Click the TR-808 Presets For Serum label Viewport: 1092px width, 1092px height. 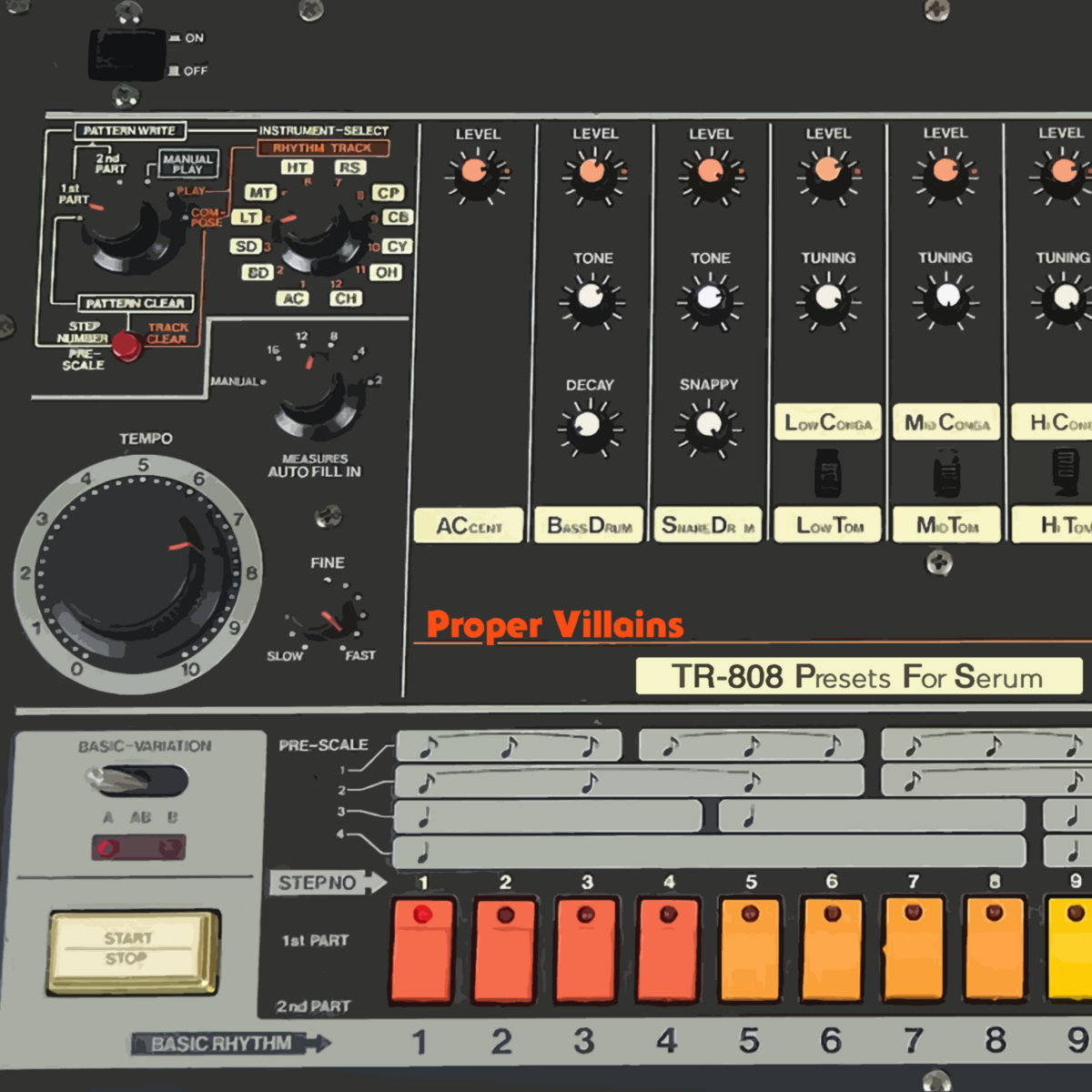click(x=857, y=677)
